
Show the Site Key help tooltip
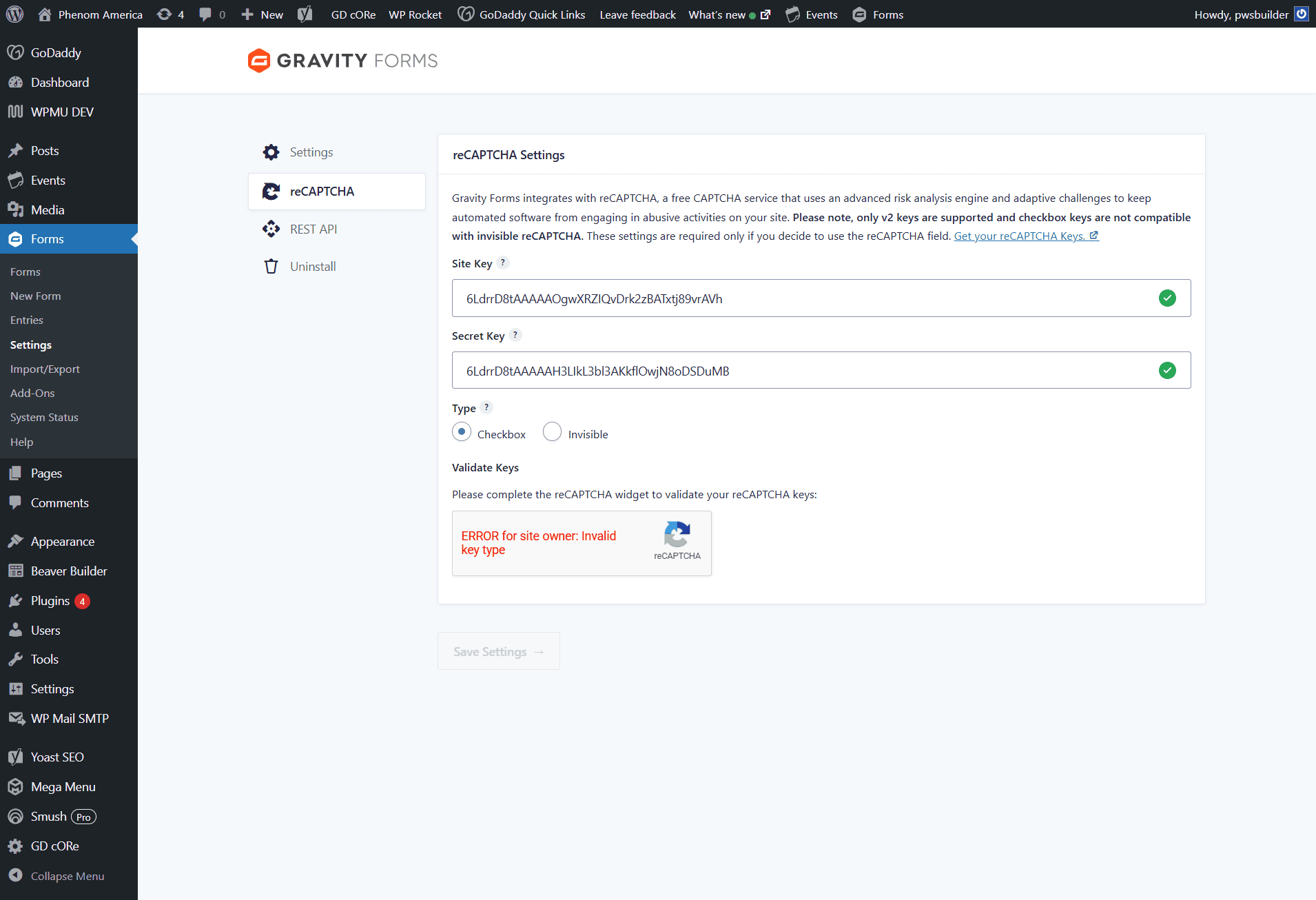tap(503, 263)
